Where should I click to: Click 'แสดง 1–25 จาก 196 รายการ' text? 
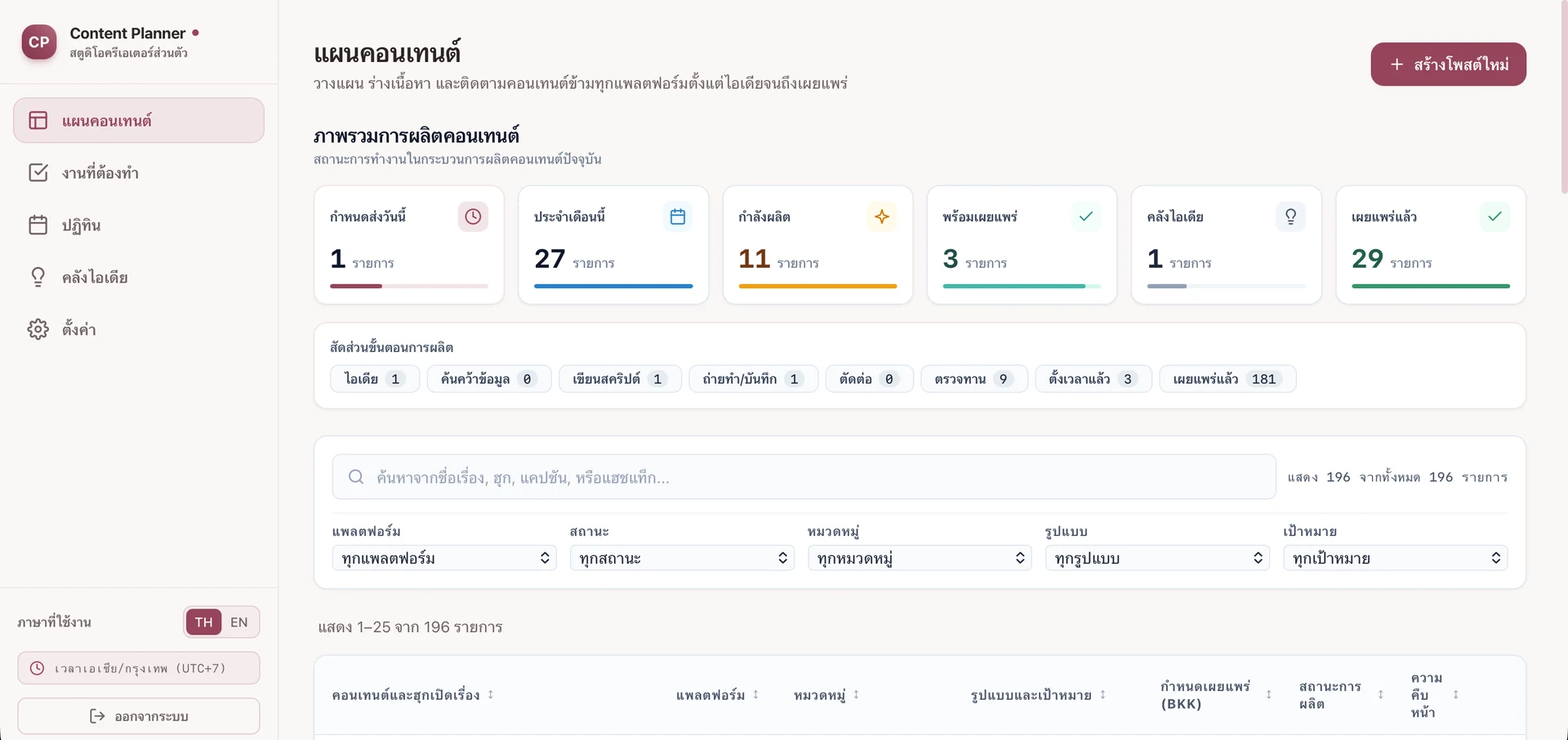click(x=410, y=627)
